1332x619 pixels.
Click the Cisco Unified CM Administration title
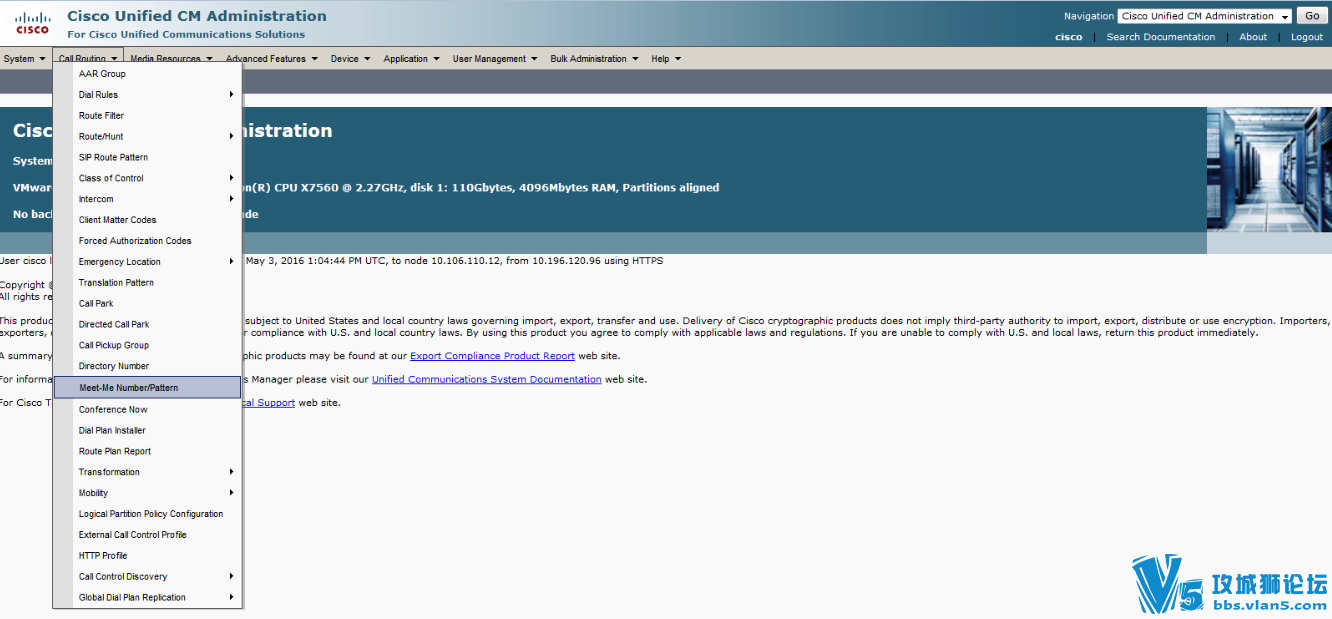(x=197, y=16)
